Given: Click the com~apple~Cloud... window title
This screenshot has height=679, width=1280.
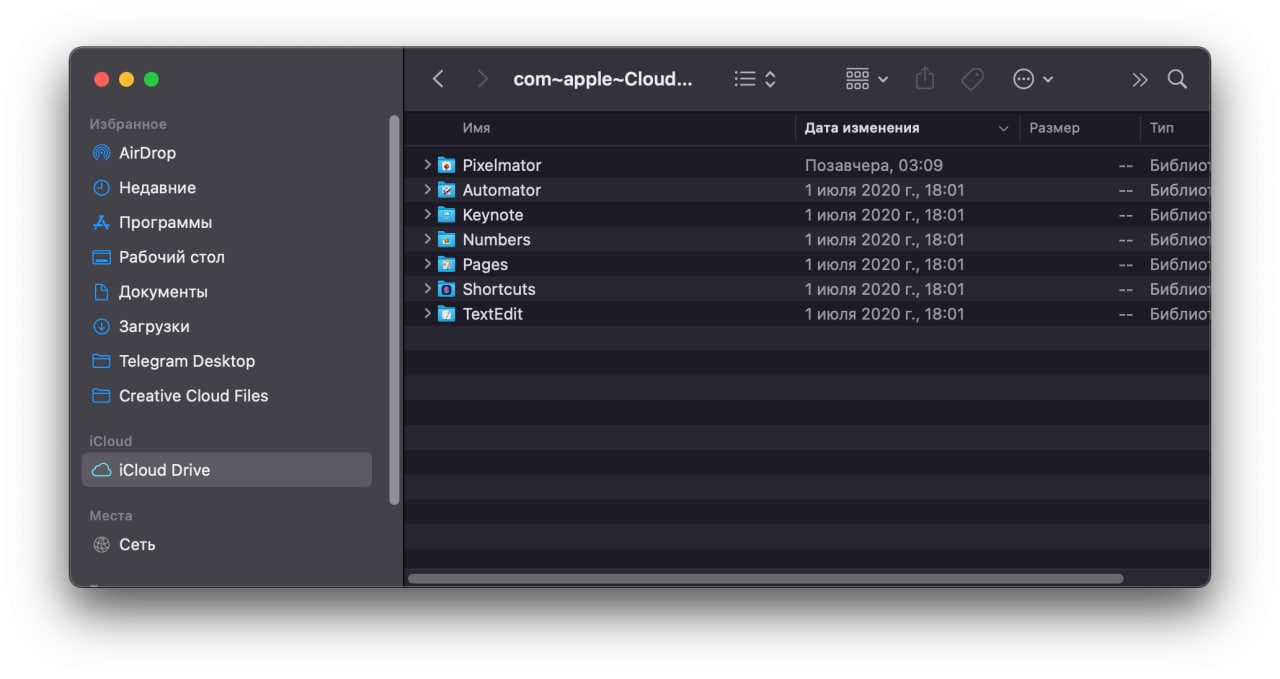Looking at the screenshot, I should click(602, 79).
